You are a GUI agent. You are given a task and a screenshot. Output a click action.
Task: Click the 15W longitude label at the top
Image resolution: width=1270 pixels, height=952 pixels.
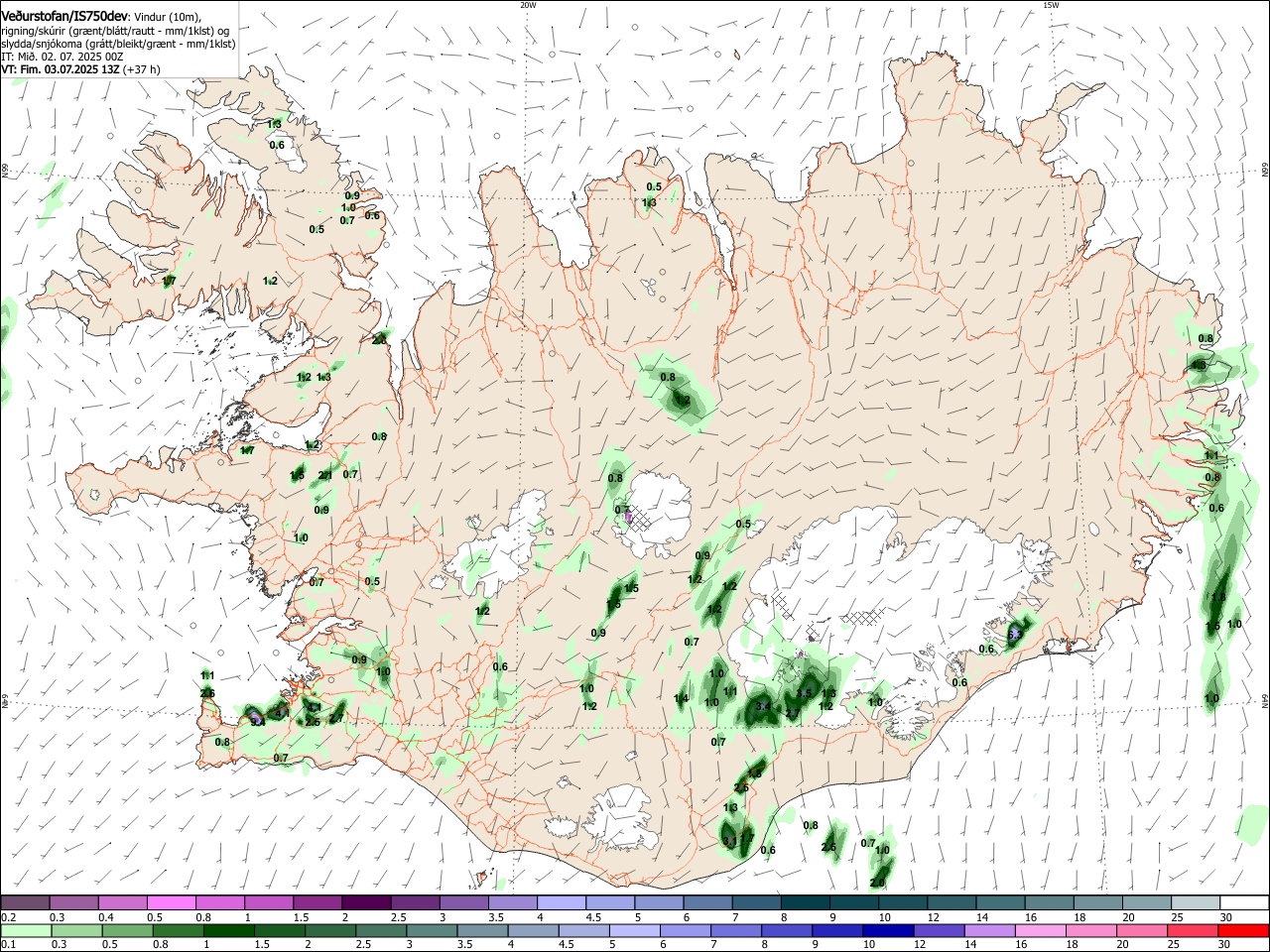(x=1051, y=5)
